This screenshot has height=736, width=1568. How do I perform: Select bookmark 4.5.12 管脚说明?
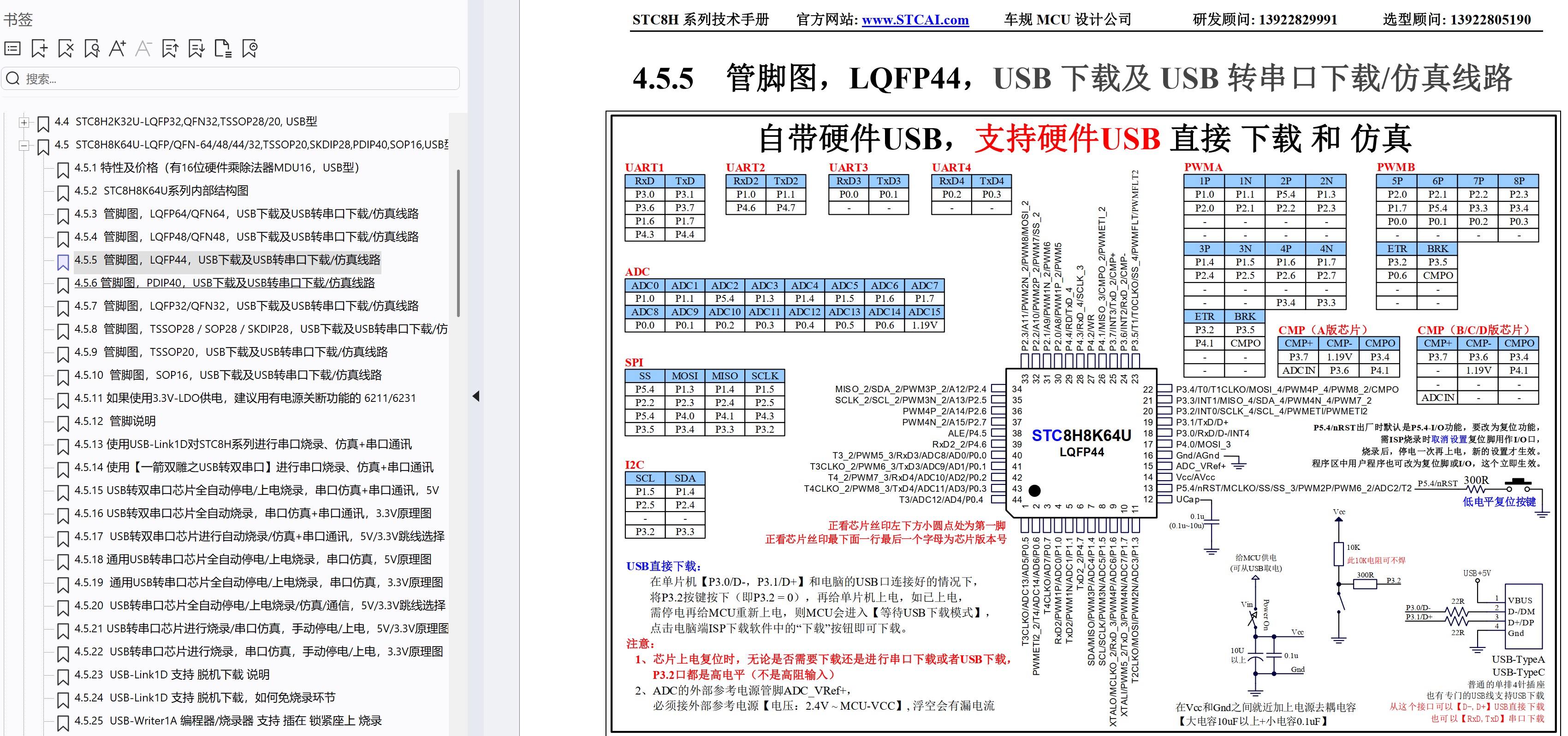[115, 421]
